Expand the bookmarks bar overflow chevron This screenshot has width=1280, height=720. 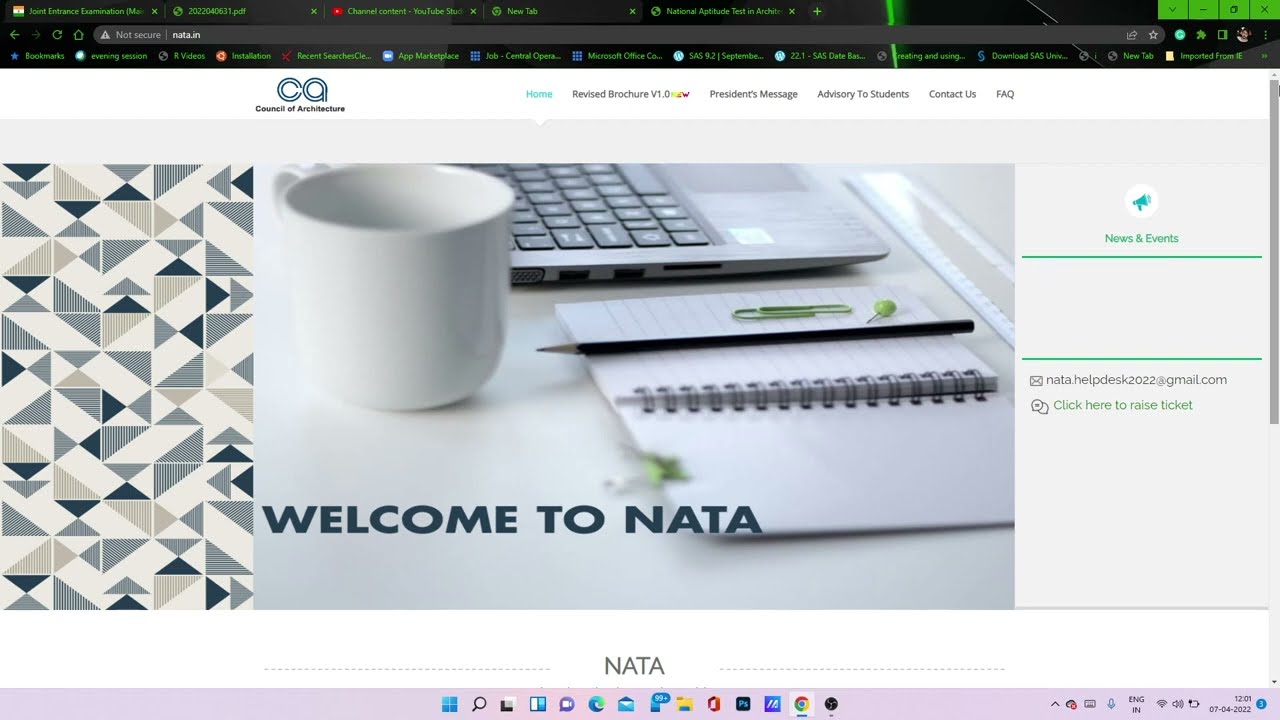pos(1265,56)
